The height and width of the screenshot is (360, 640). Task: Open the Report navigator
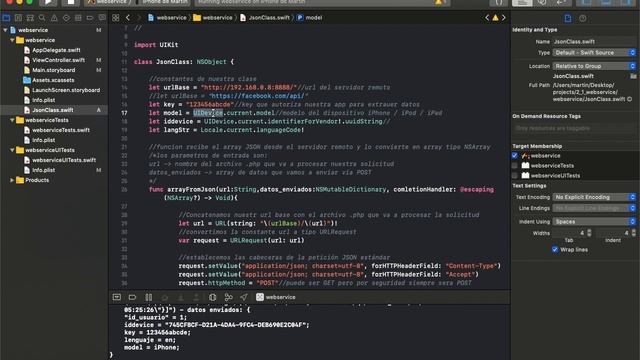click(x=102, y=18)
